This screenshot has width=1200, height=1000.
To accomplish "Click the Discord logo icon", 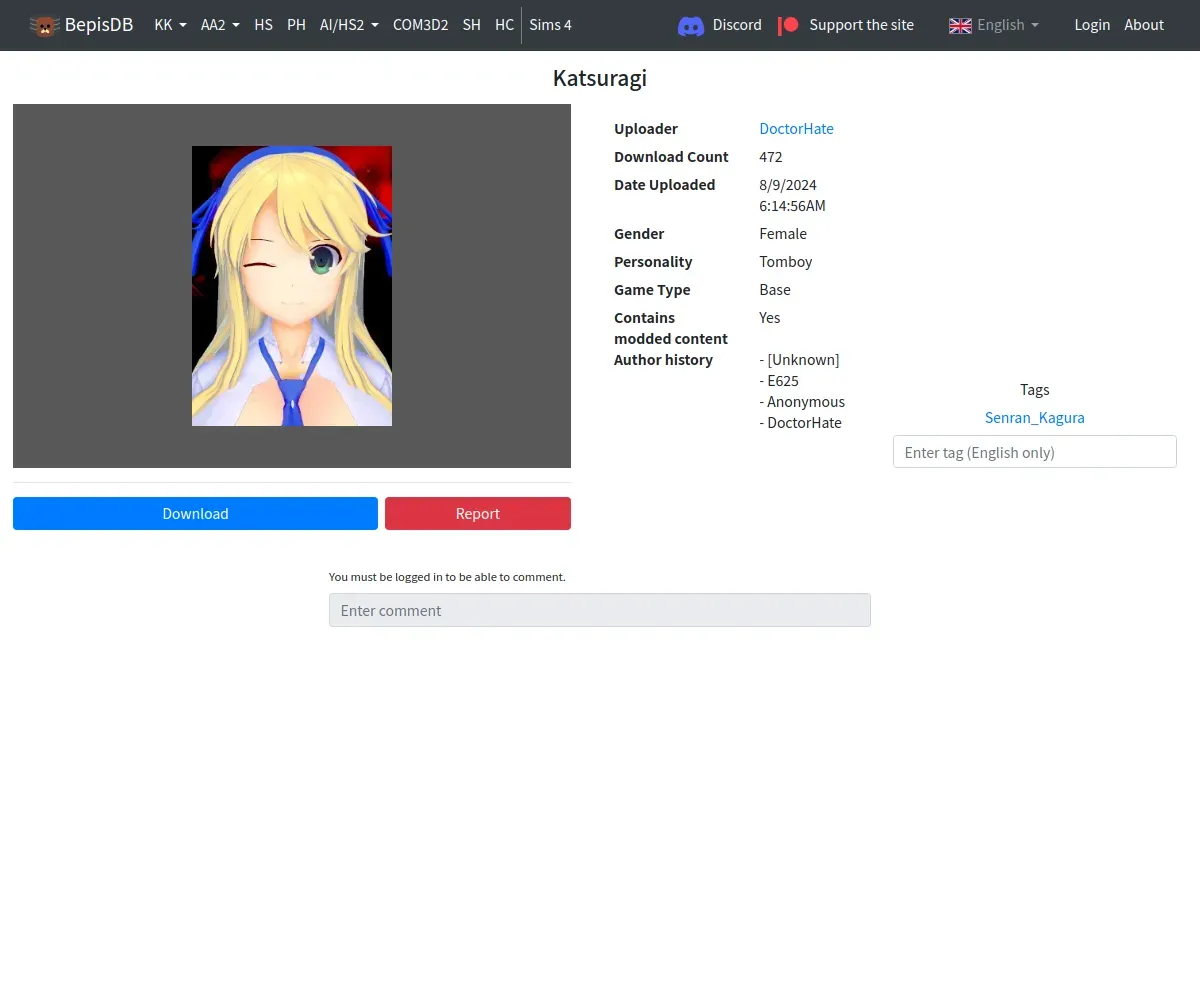I will point(691,25).
